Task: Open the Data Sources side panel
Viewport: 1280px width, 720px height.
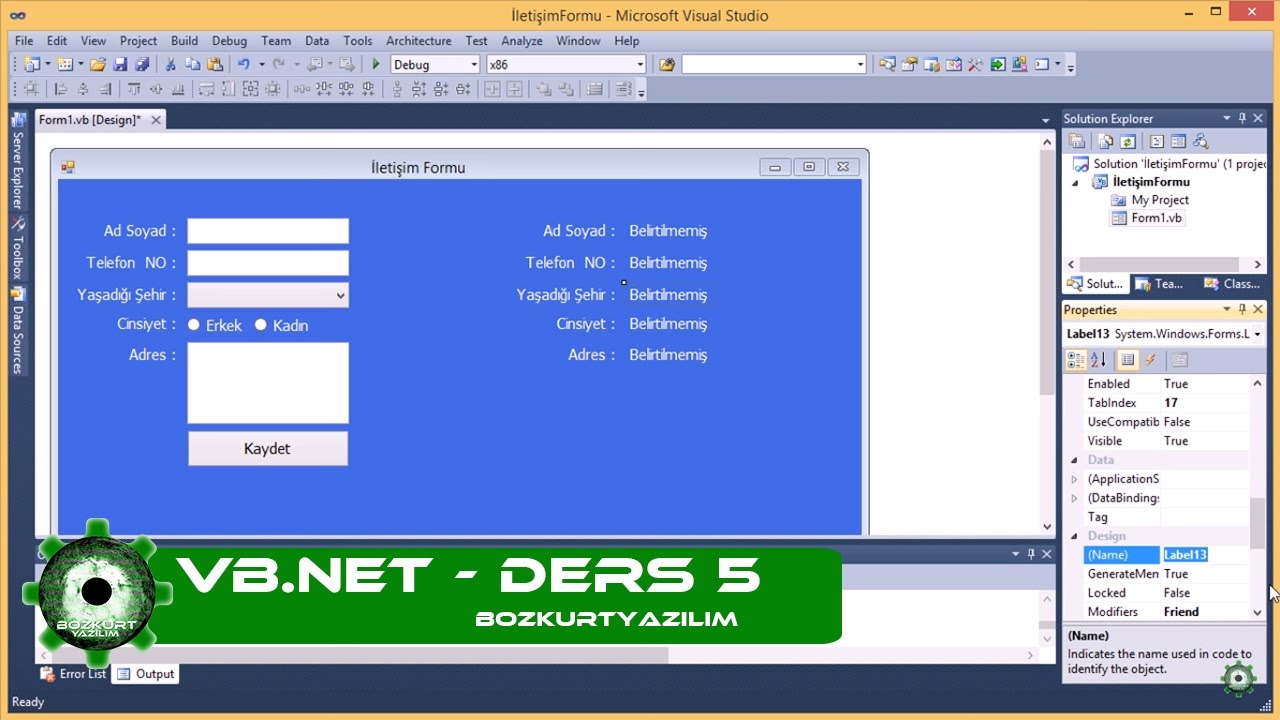Action: (x=17, y=330)
